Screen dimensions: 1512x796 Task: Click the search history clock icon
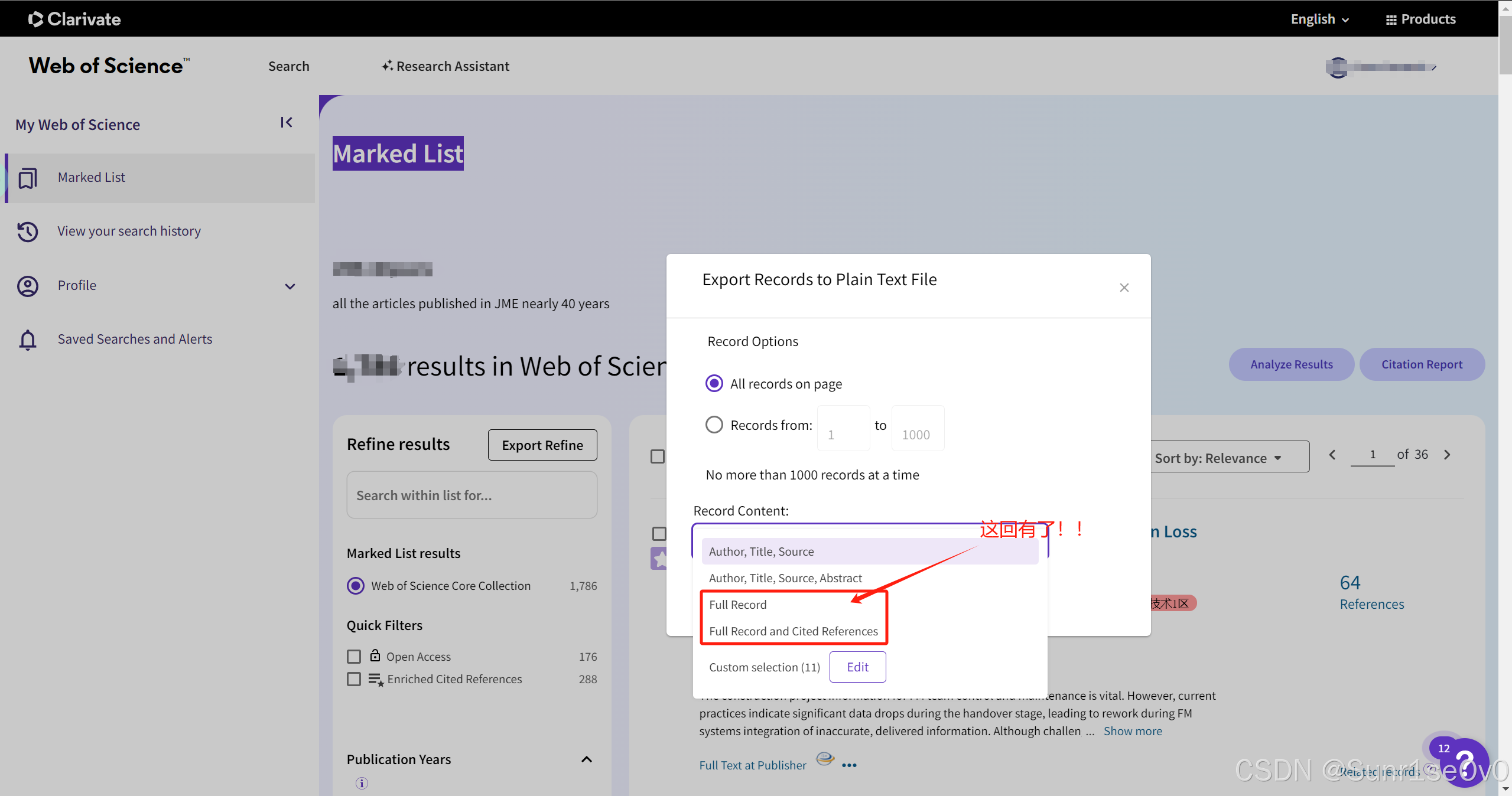pos(28,231)
